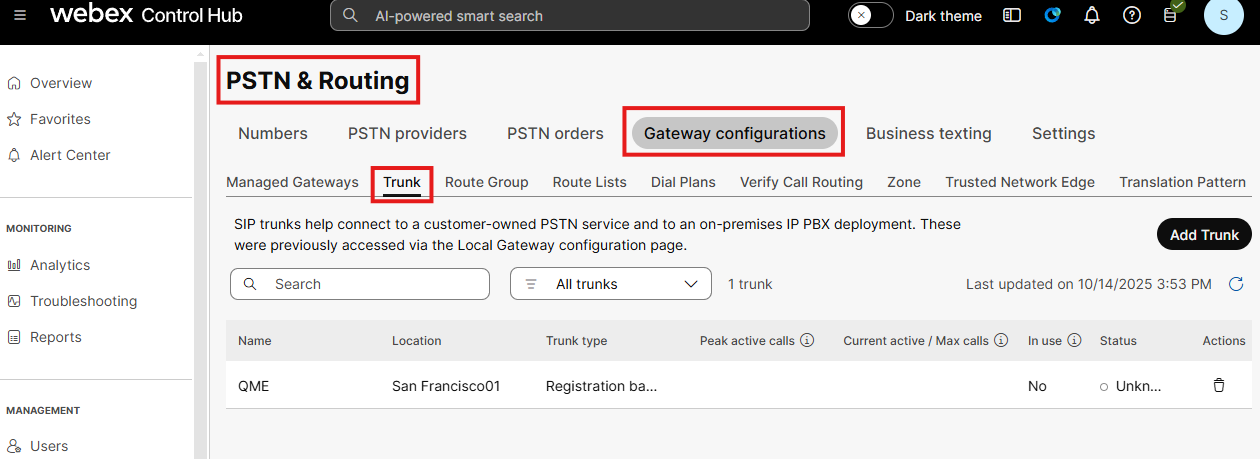Show Peak active calls info tooltip
Image resolution: width=1260 pixels, height=459 pixels.
[807, 341]
